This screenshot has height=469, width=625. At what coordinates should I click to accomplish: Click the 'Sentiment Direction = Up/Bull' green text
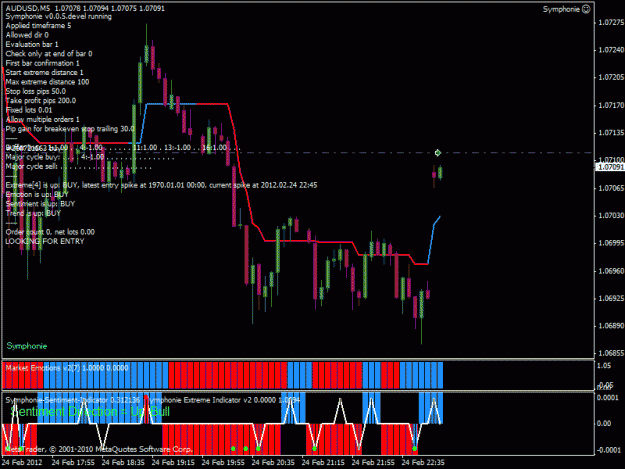tap(90, 412)
